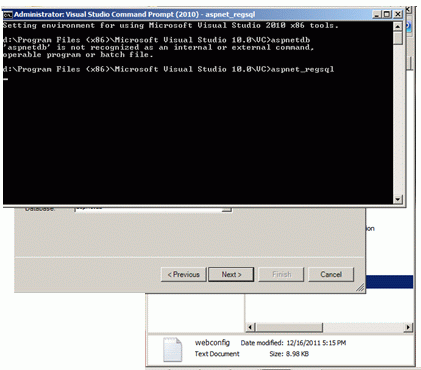
Task: Click the 'aspnetdb' is not recognized error line
Action: click(x=158, y=48)
